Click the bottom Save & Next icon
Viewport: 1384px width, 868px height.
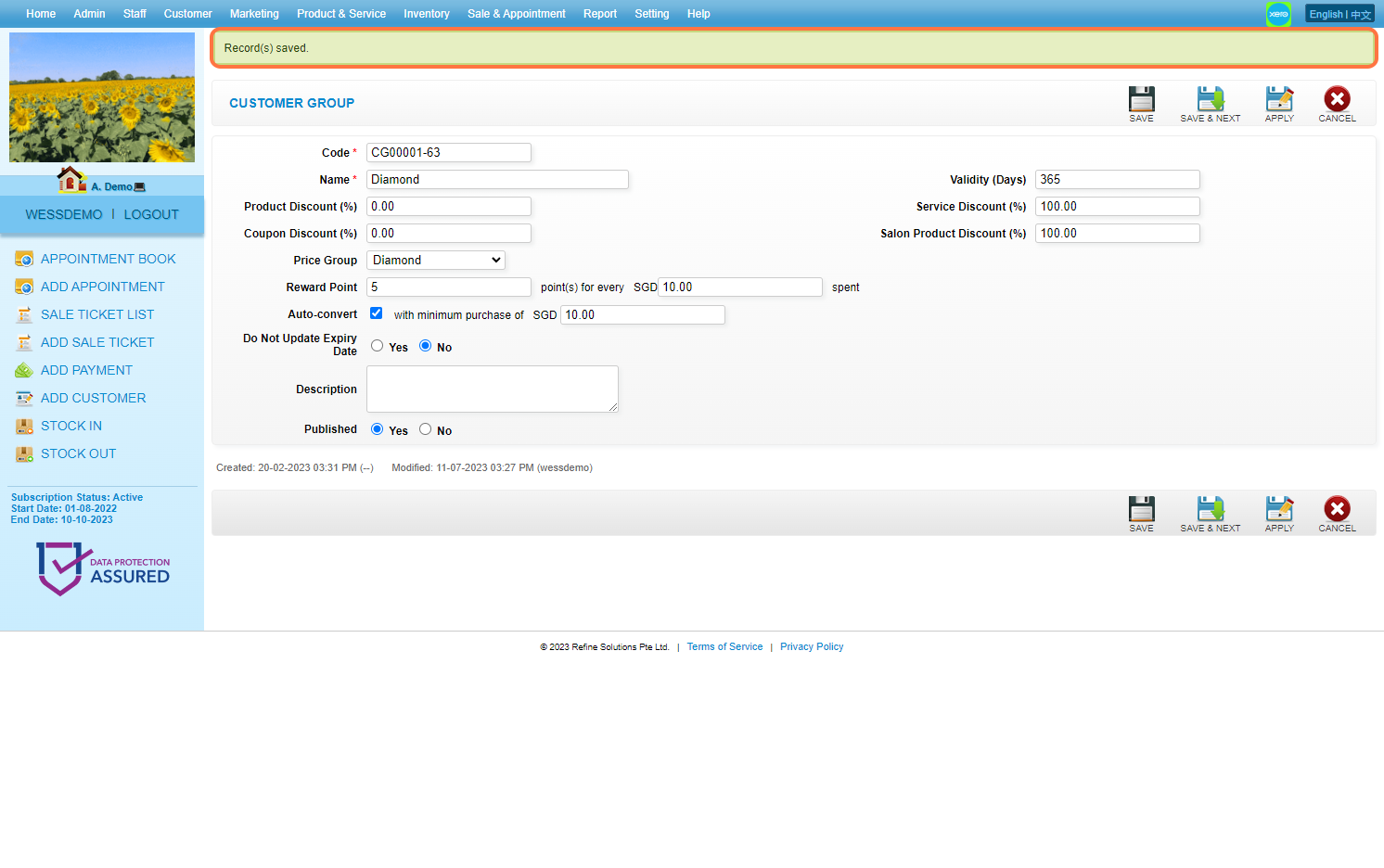pyautogui.click(x=1210, y=508)
